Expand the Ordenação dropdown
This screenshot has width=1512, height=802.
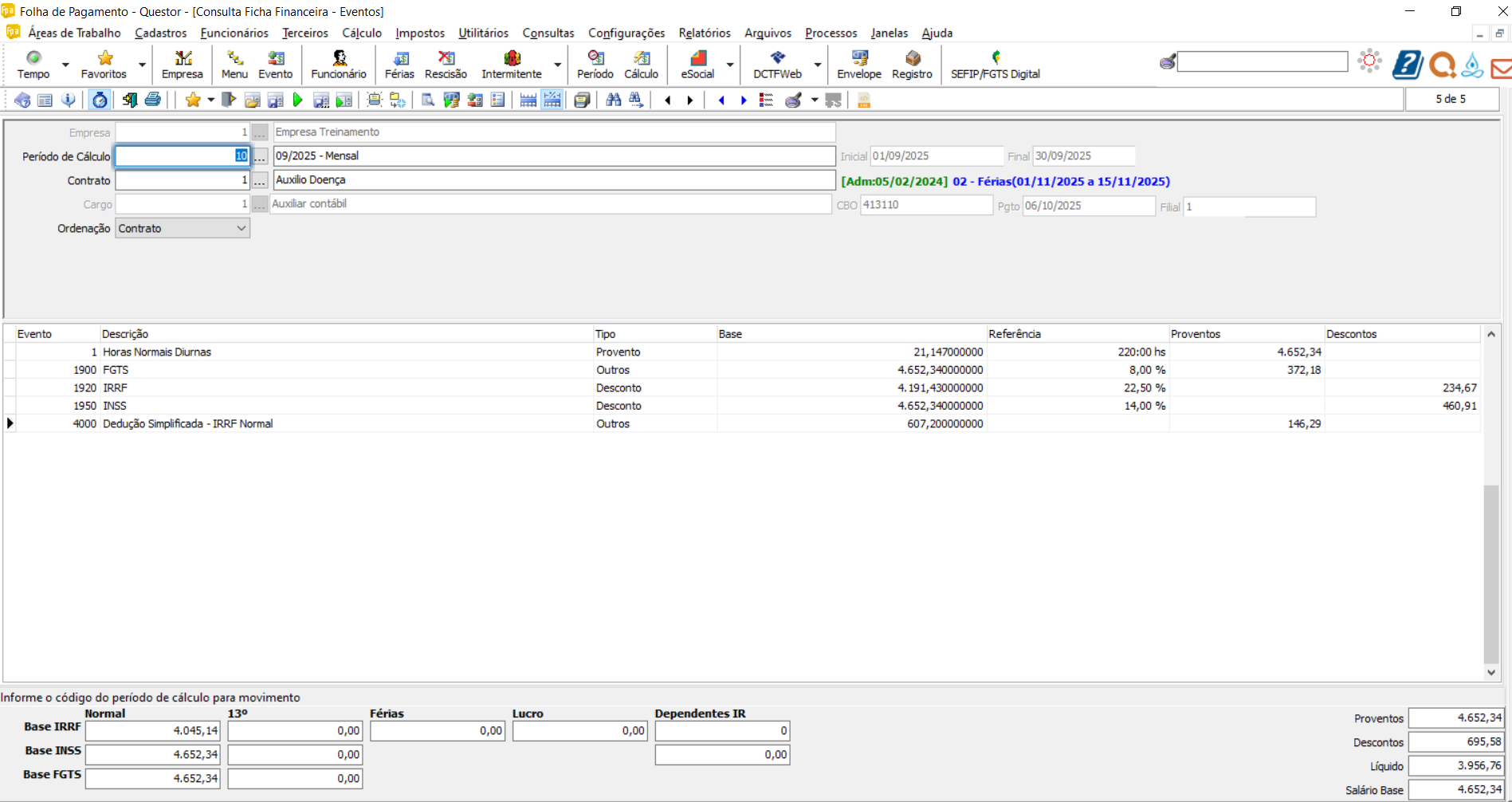[241, 229]
